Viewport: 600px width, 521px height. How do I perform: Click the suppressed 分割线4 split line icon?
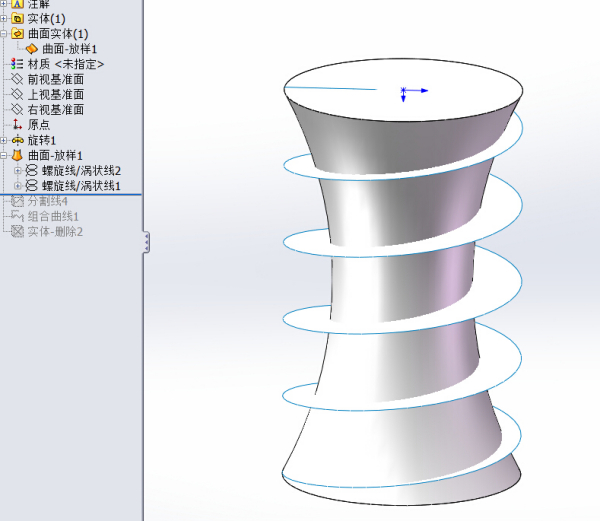[x=17, y=201]
